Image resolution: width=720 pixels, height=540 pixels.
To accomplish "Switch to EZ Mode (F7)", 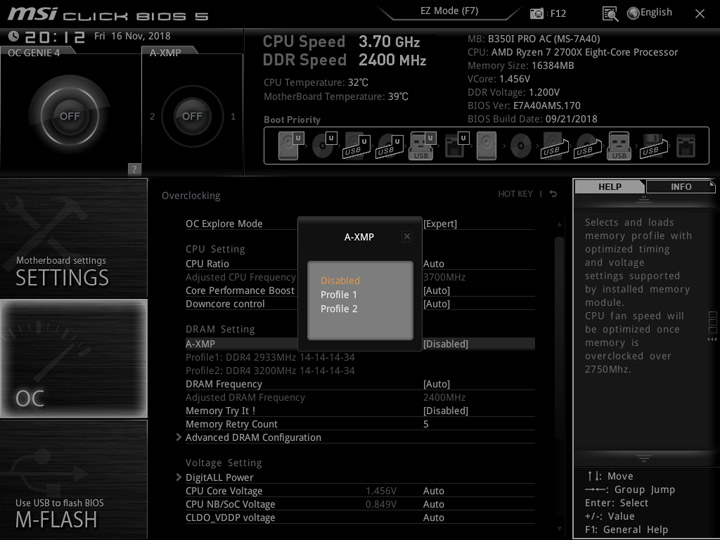I will pos(449,11).
